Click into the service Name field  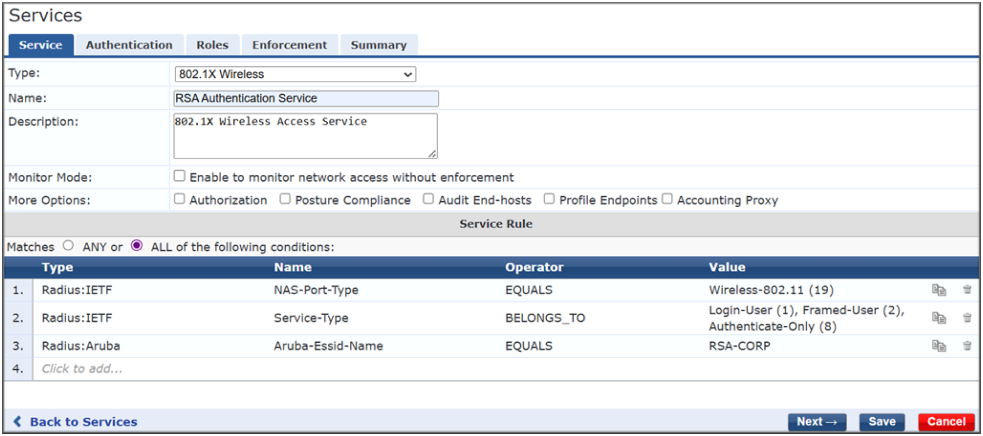click(x=305, y=98)
